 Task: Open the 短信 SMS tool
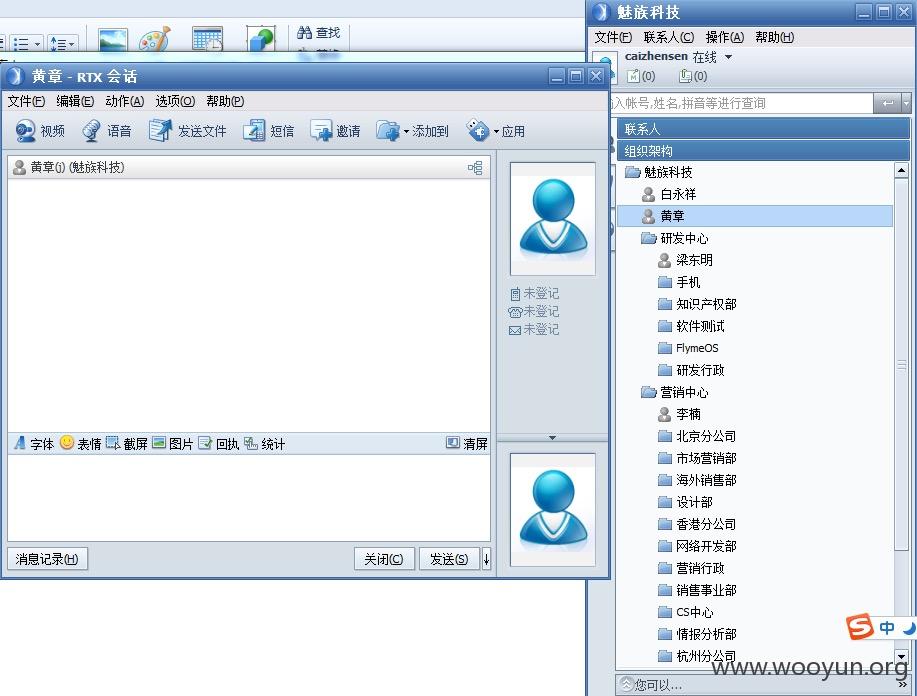click(x=254, y=131)
